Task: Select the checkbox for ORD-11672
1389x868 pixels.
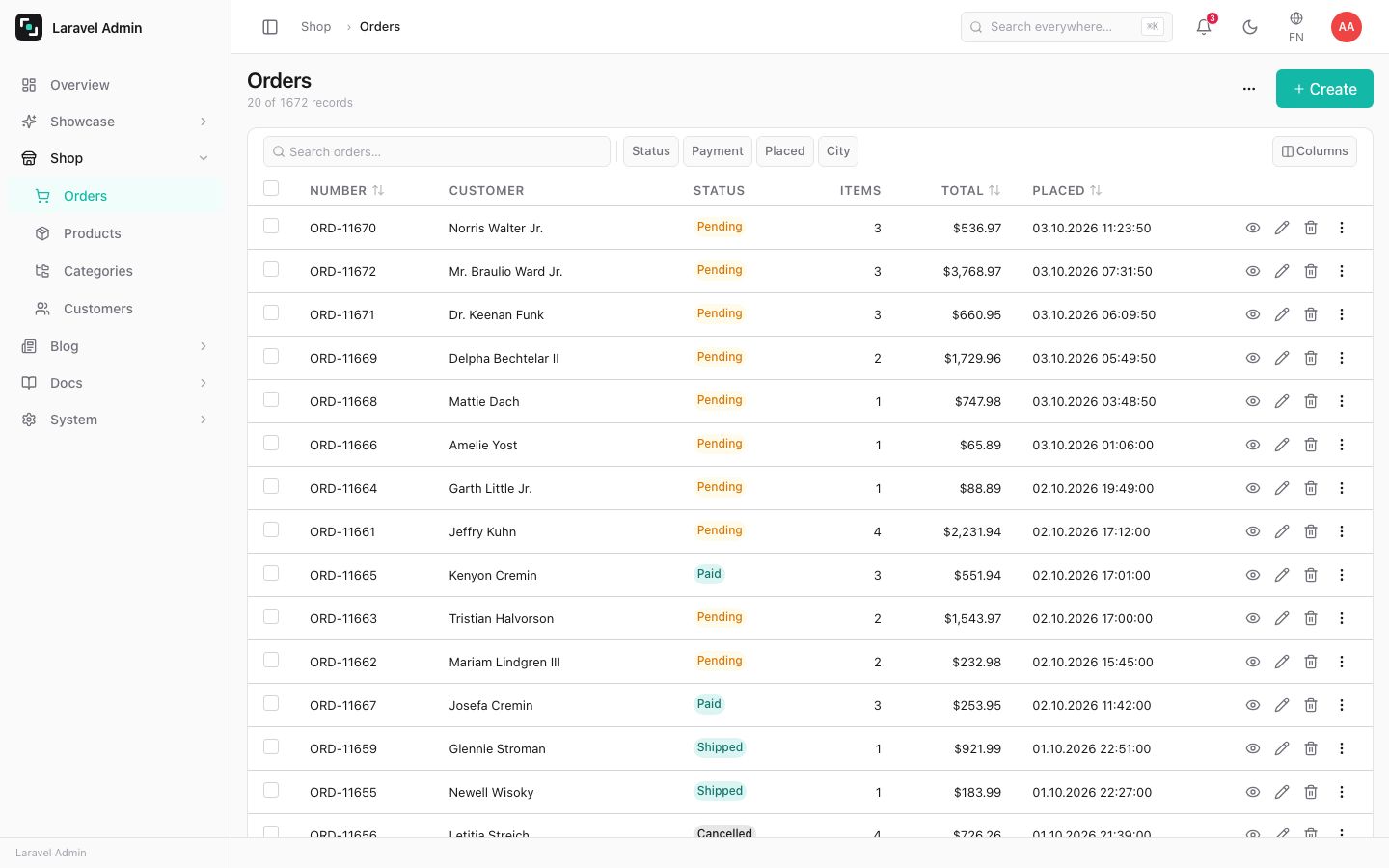Action: pyautogui.click(x=271, y=269)
